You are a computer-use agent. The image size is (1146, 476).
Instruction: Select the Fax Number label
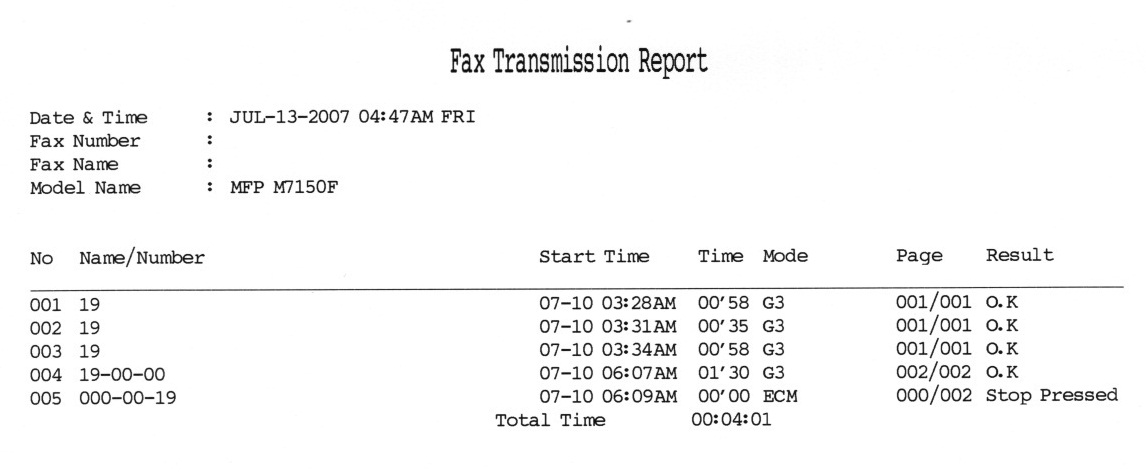(85, 141)
